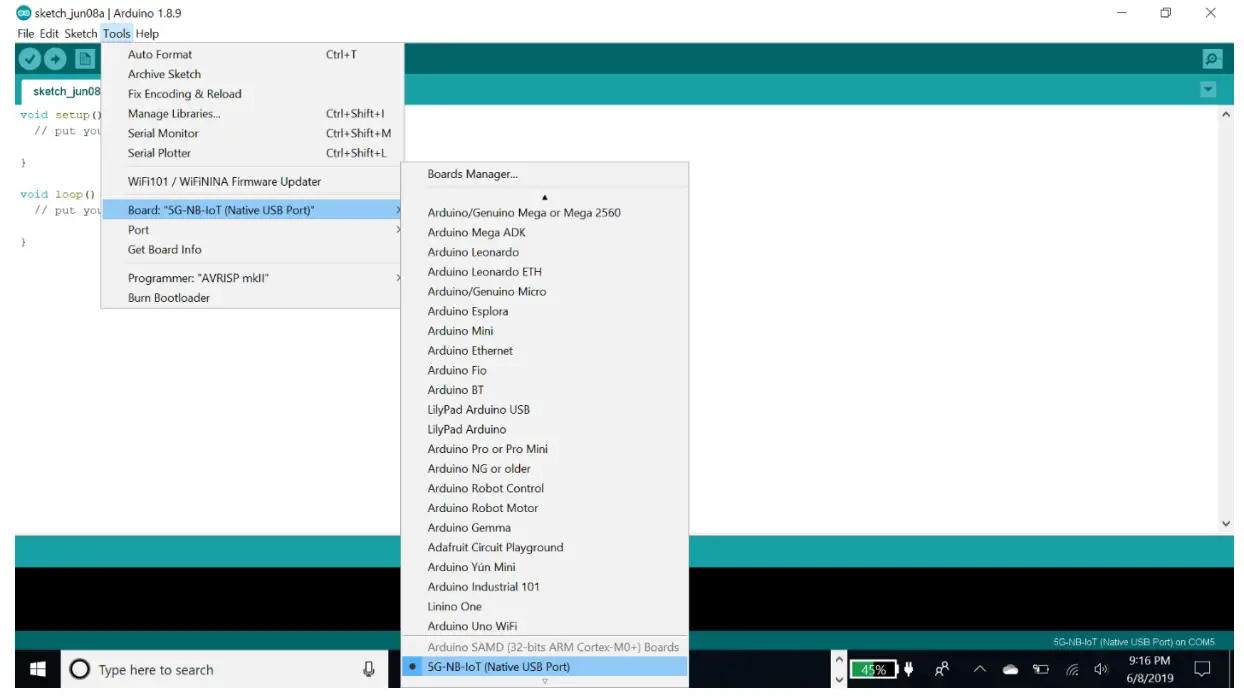The width and height of the screenshot is (1244, 696).
Task: Click the Wi-Fi icon in the tray
Action: click(x=1071, y=668)
